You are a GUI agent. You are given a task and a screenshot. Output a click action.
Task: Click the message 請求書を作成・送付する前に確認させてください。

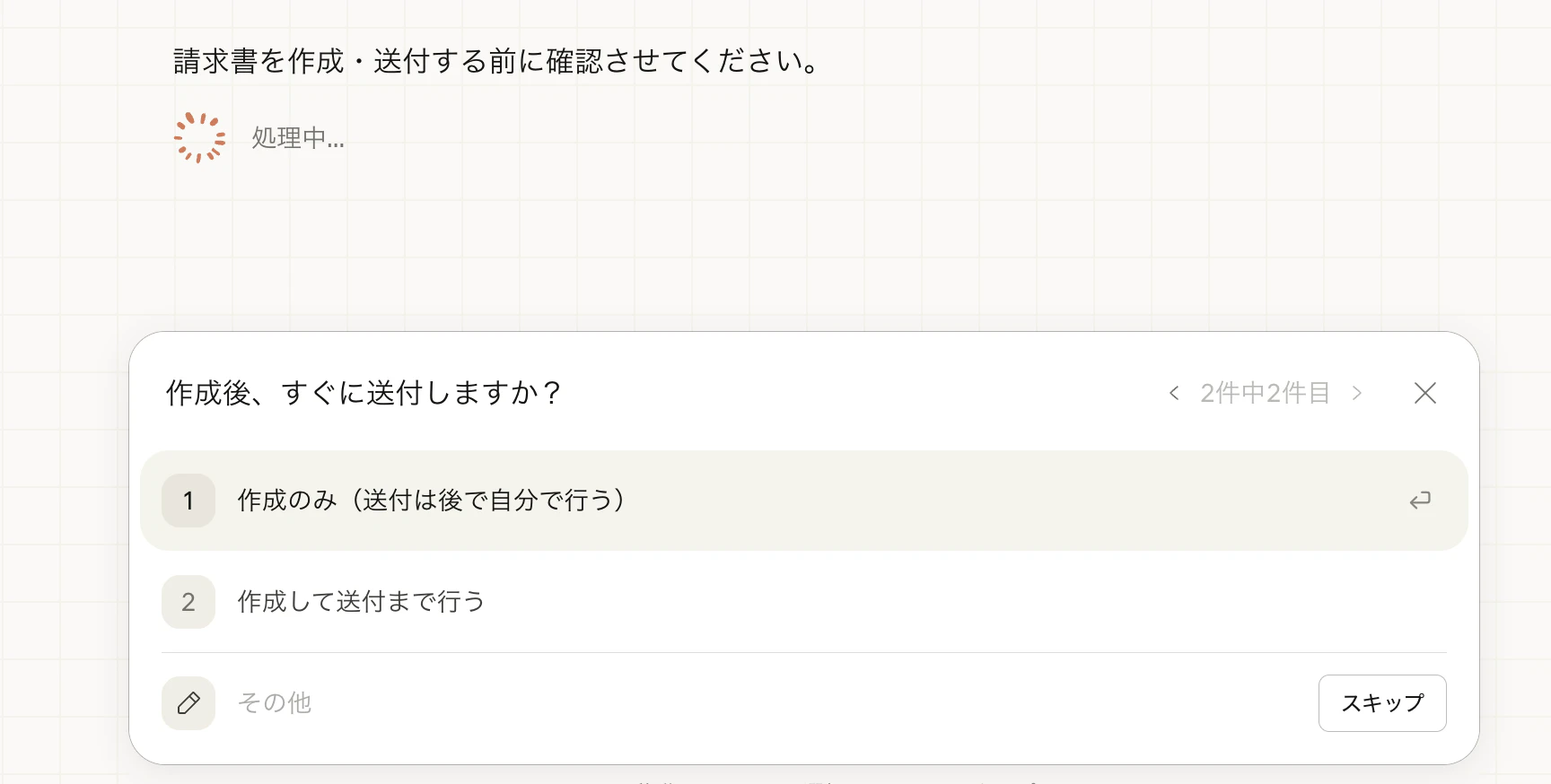click(x=496, y=61)
